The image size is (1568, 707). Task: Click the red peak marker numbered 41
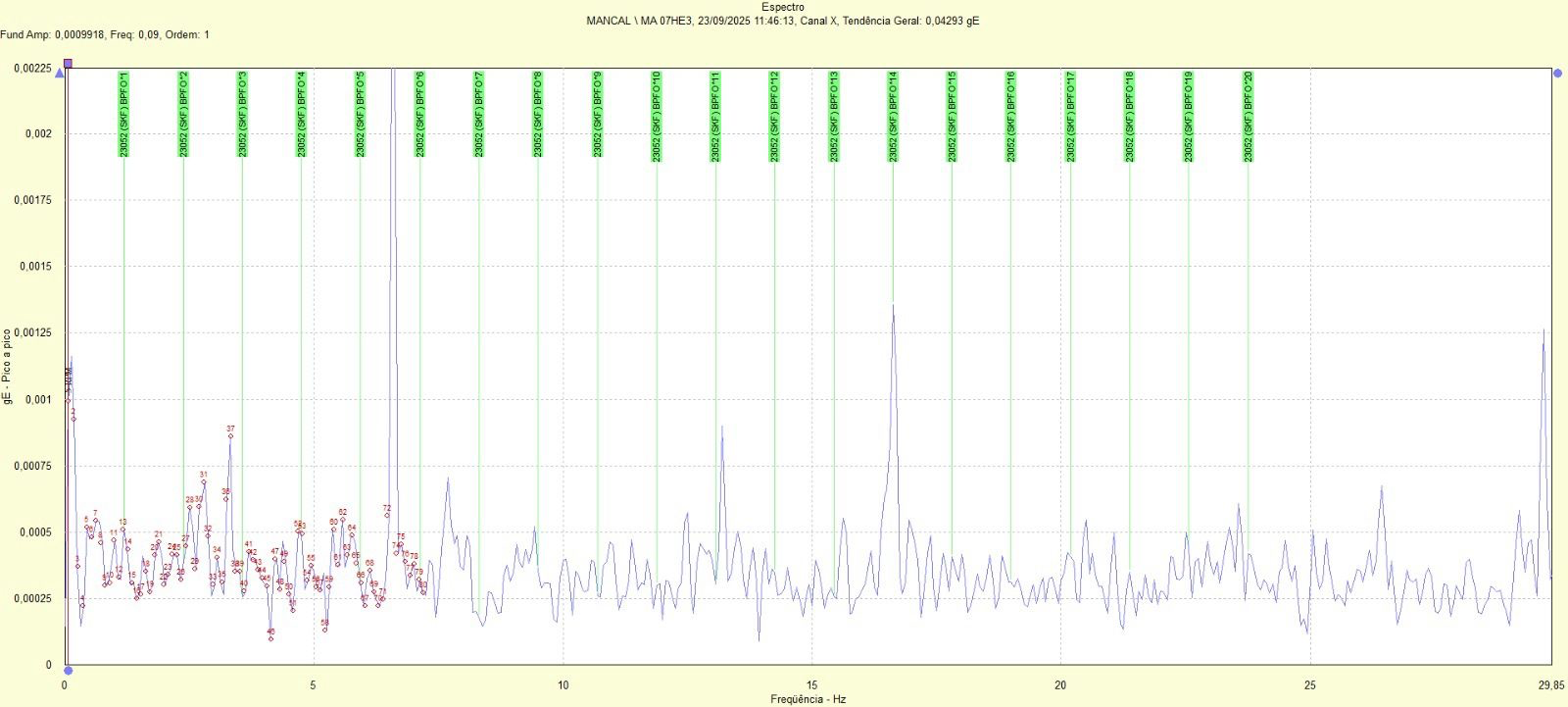249,552
